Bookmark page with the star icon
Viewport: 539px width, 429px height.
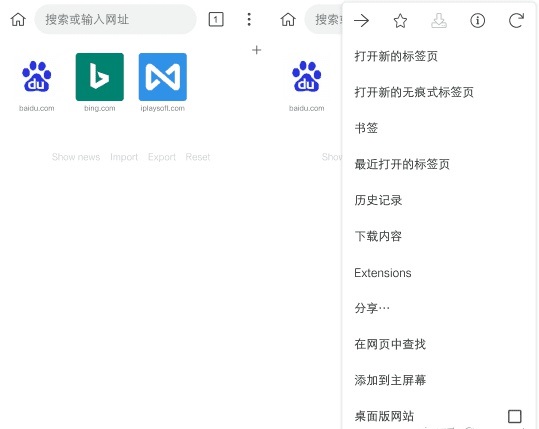coord(400,21)
